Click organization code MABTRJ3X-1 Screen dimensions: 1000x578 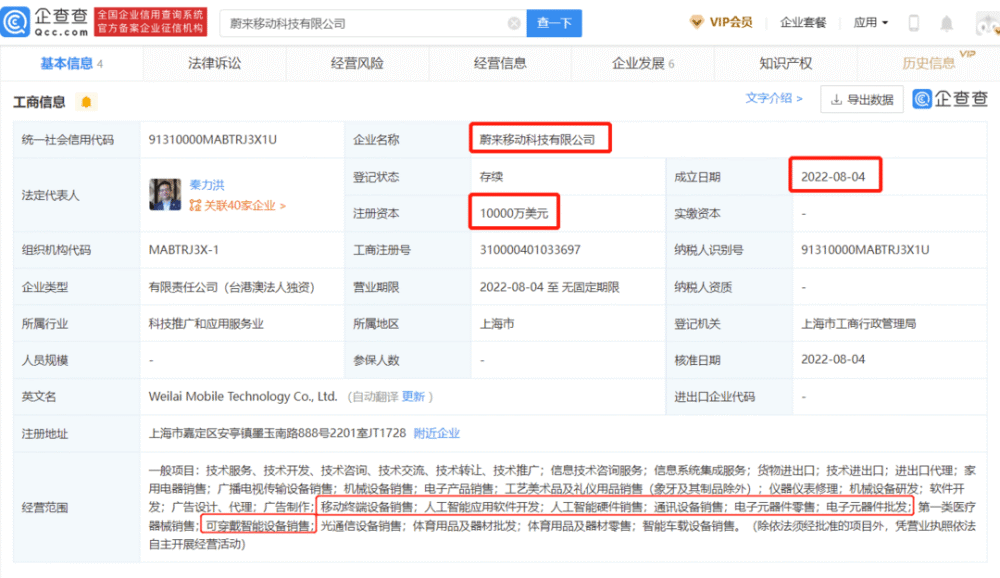tap(184, 250)
